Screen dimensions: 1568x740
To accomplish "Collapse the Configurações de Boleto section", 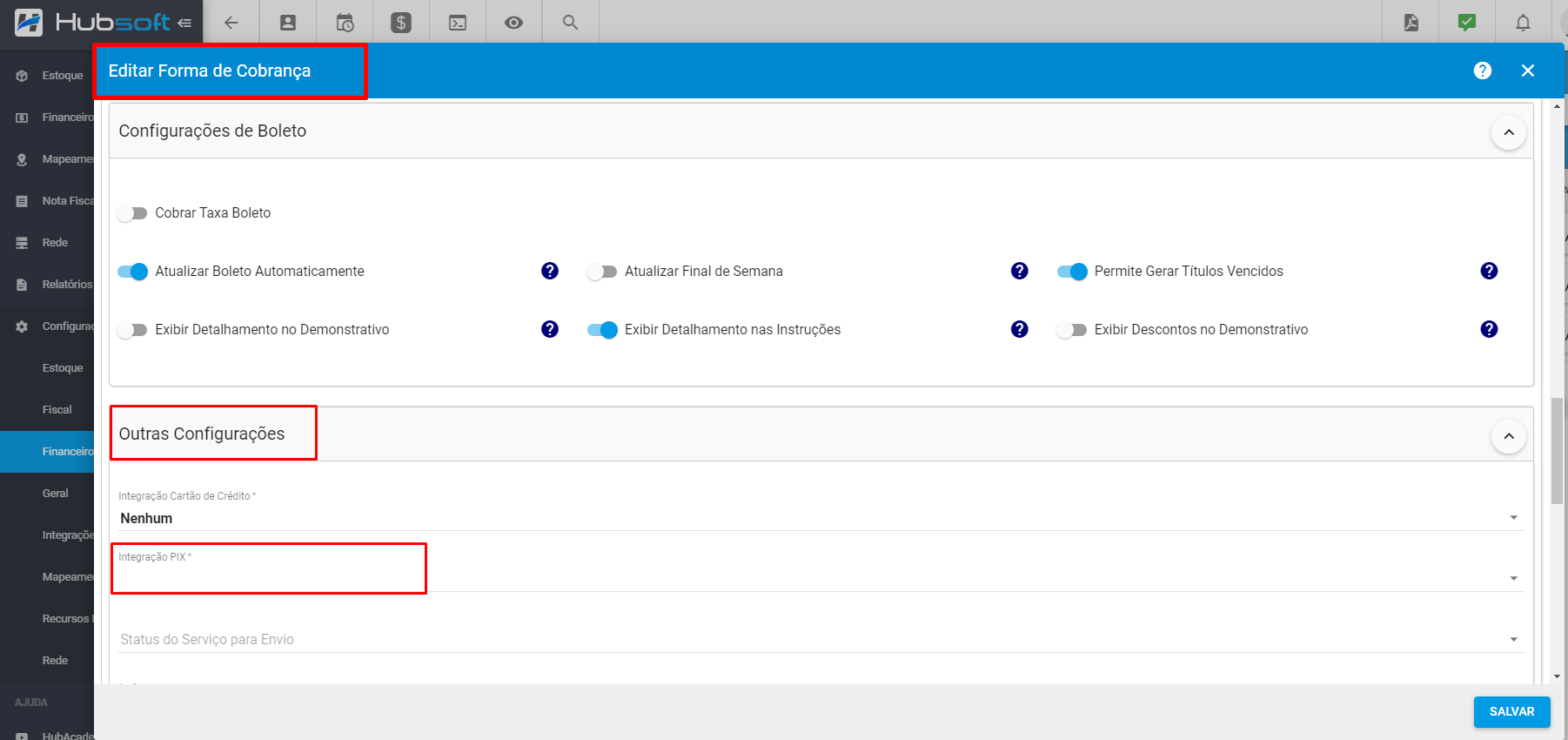I will tap(1509, 132).
